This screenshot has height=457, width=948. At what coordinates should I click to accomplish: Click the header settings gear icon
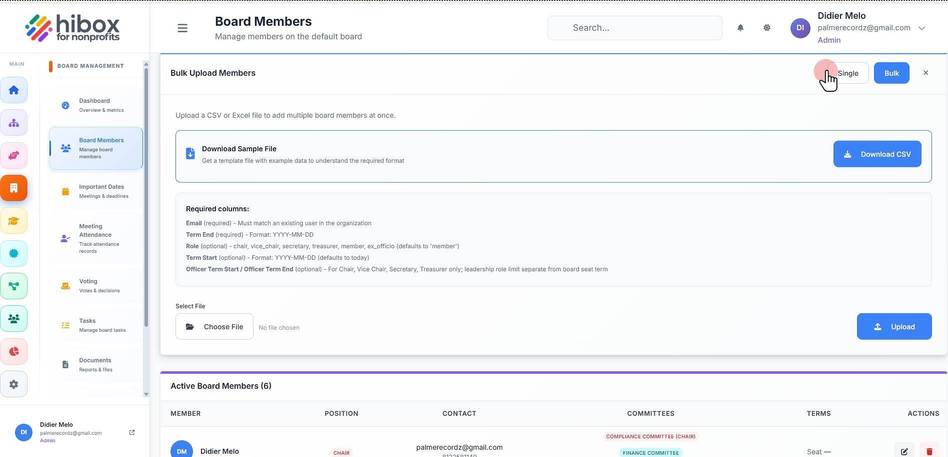click(x=767, y=28)
